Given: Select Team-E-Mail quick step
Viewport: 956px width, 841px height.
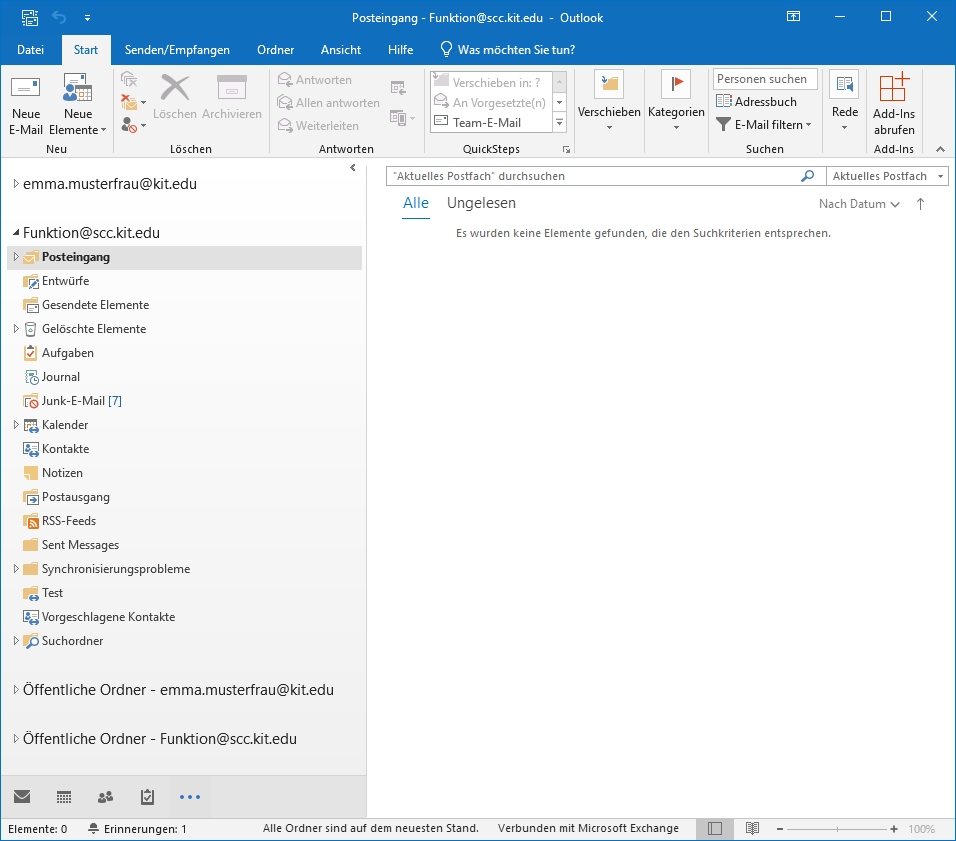Looking at the screenshot, I should 487,123.
